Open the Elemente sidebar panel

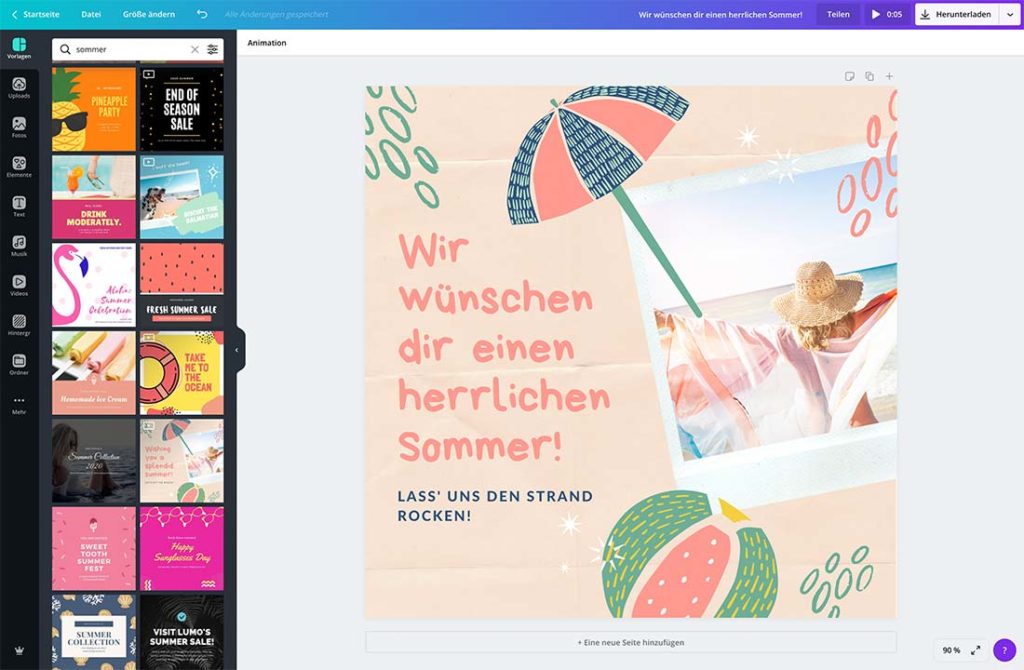(x=19, y=167)
